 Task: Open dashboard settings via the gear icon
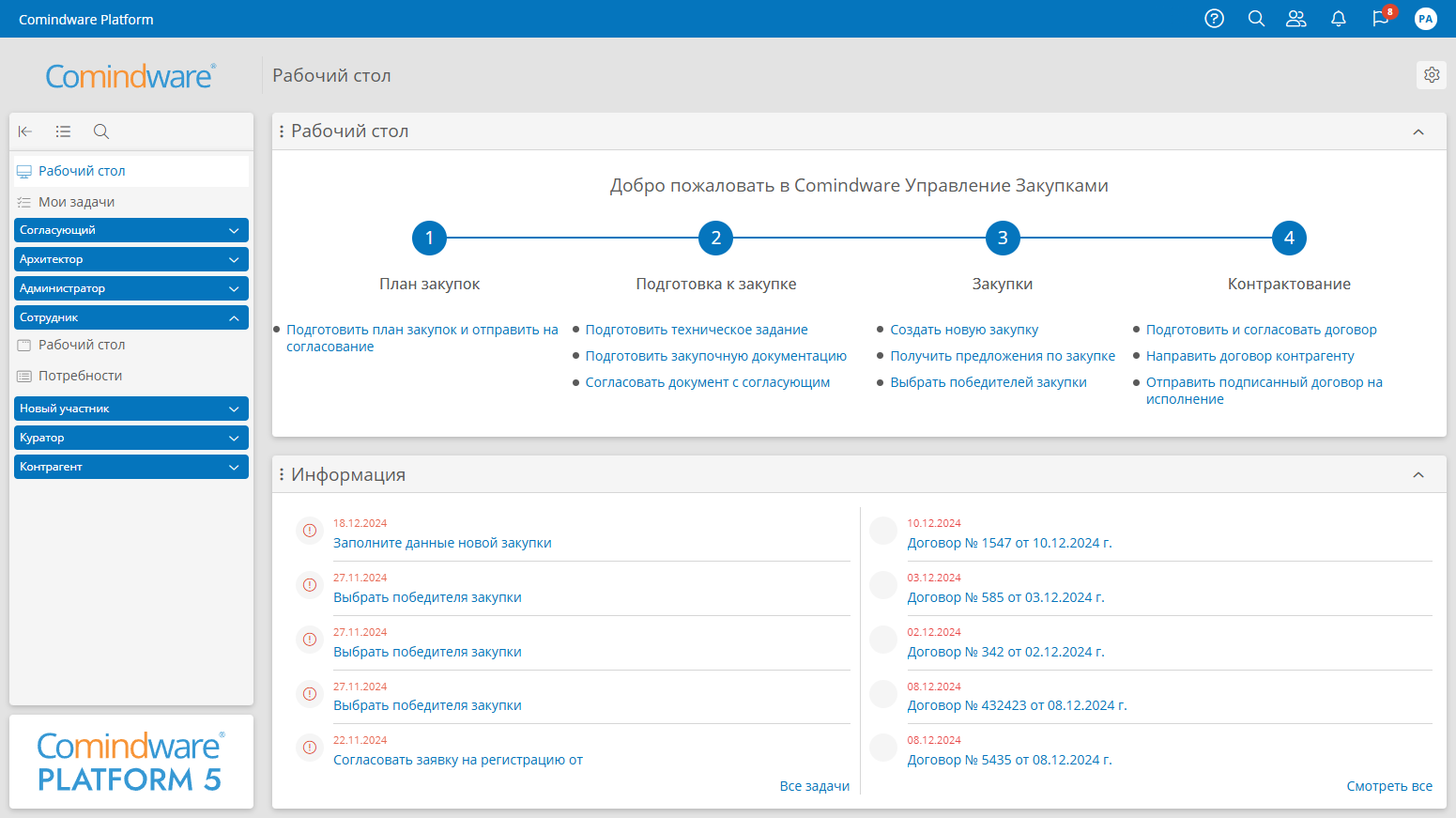tap(1431, 74)
